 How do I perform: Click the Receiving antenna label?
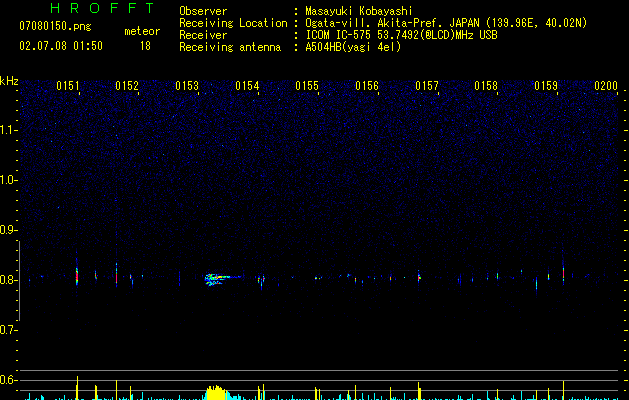click(230, 47)
